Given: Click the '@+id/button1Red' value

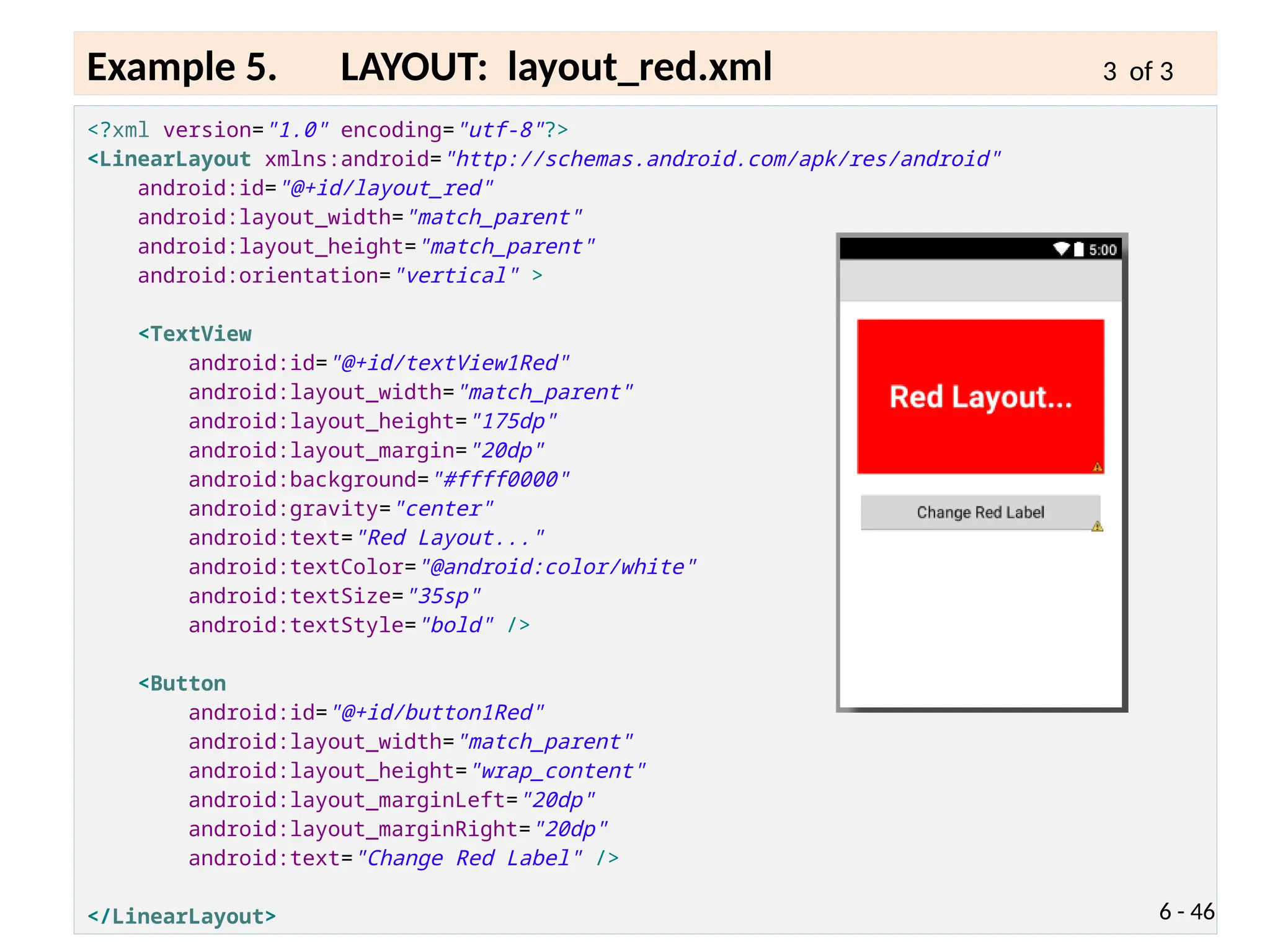Looking at the screenshot, I should coord(438,712).
